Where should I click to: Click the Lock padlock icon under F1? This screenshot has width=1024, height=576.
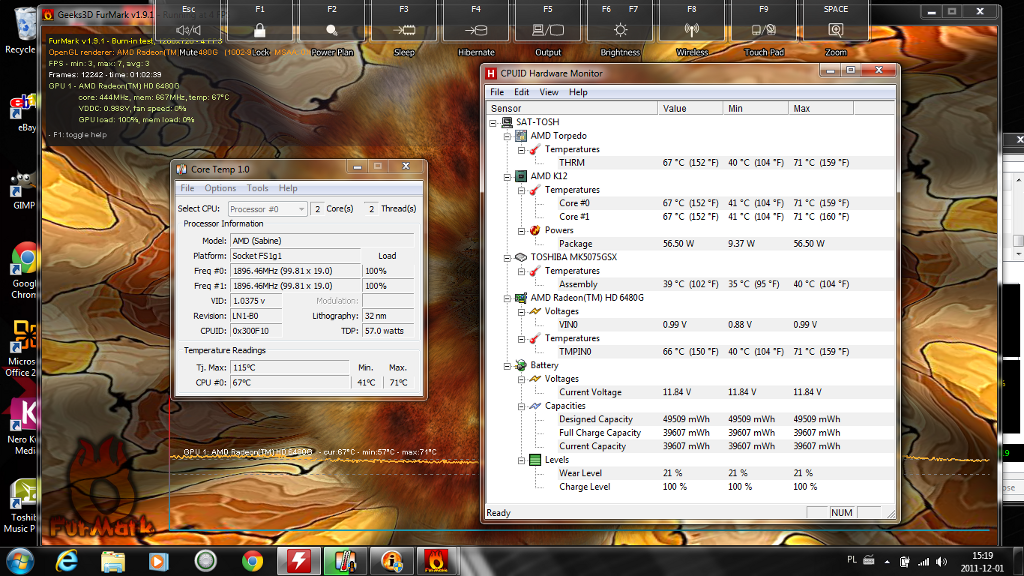[x=260, y=30]
